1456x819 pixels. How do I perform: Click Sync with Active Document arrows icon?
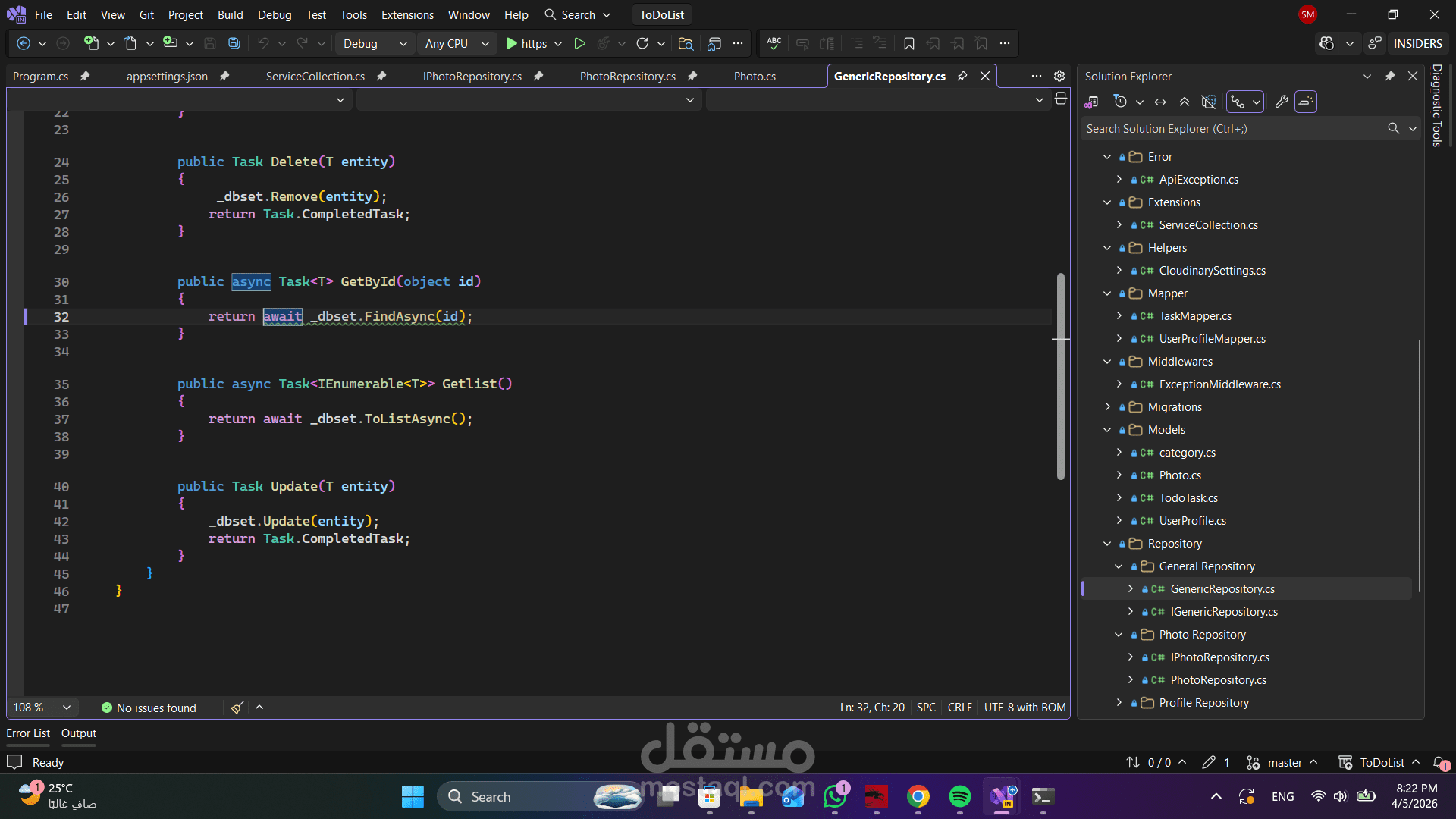[x=1160, y=102]
